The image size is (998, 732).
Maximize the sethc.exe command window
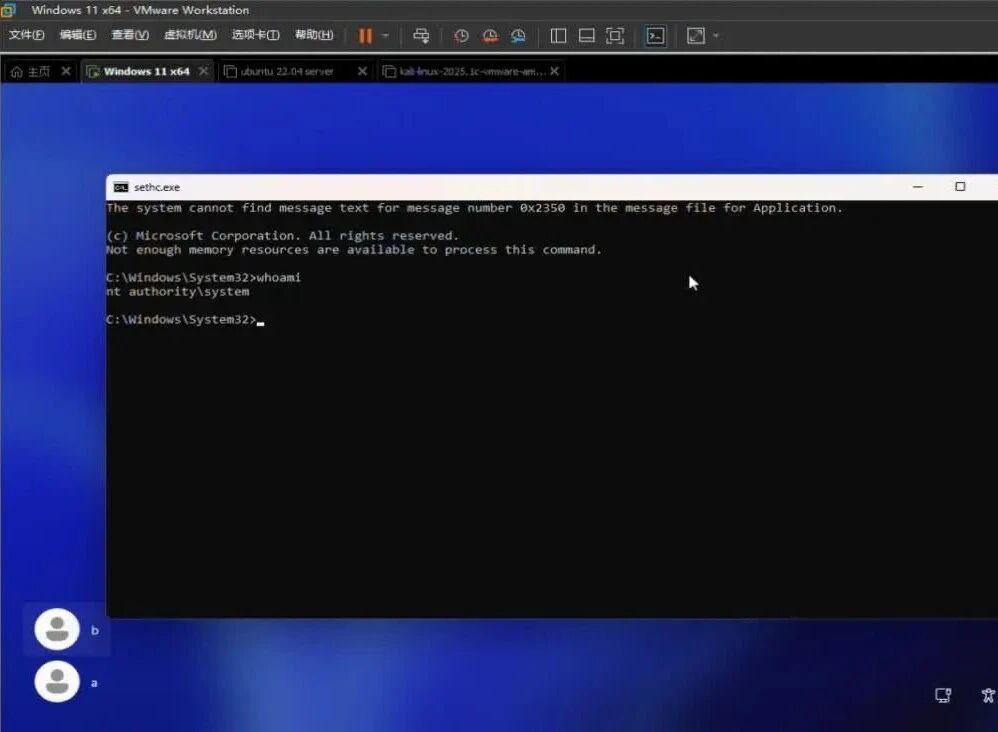coord(960,187)
